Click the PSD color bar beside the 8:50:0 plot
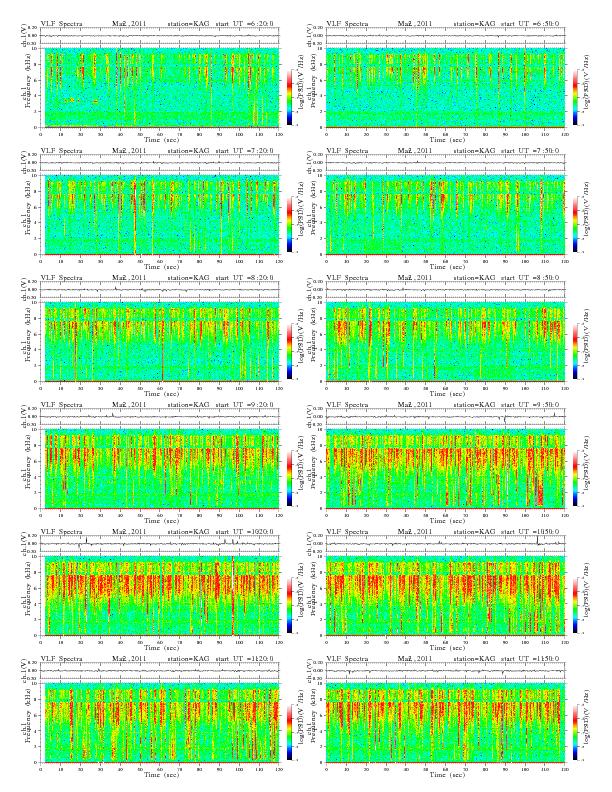Image resolution: width=612 pixels, height=792 pixels. 576,351
